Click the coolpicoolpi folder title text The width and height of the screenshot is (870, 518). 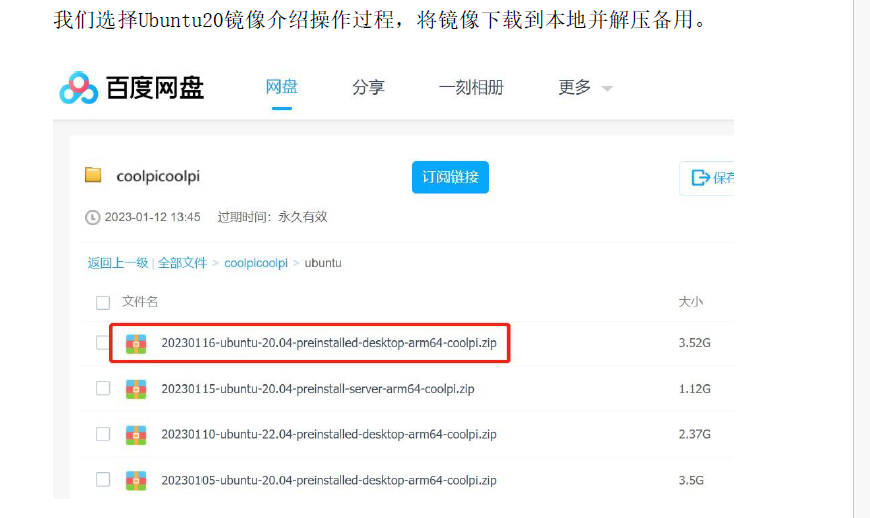coord(158,176)
